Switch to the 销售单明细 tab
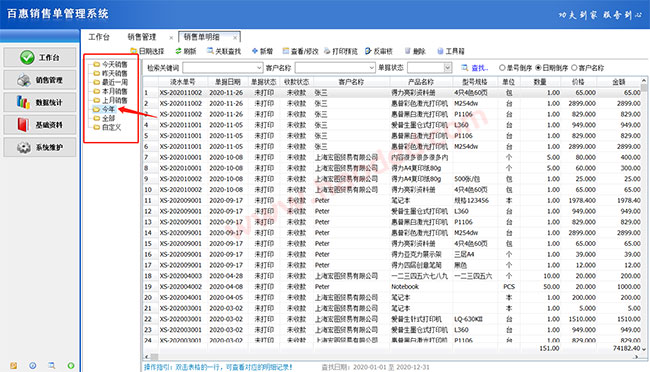Screen dimensions: 650x372 (x=201, y=37)
